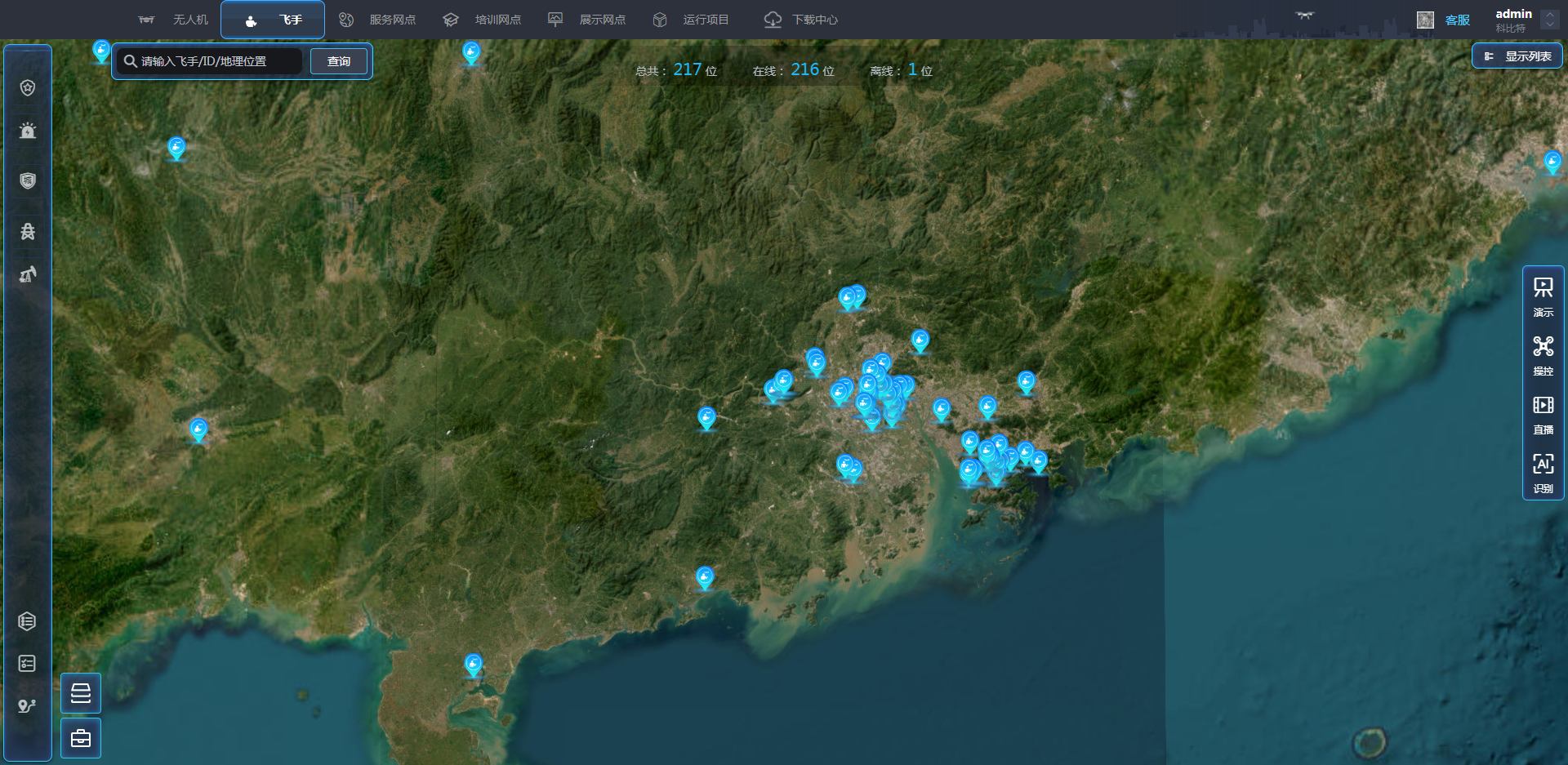Switch to 服务网点 tab
1568x765 pixels.
tap(377, 20)
